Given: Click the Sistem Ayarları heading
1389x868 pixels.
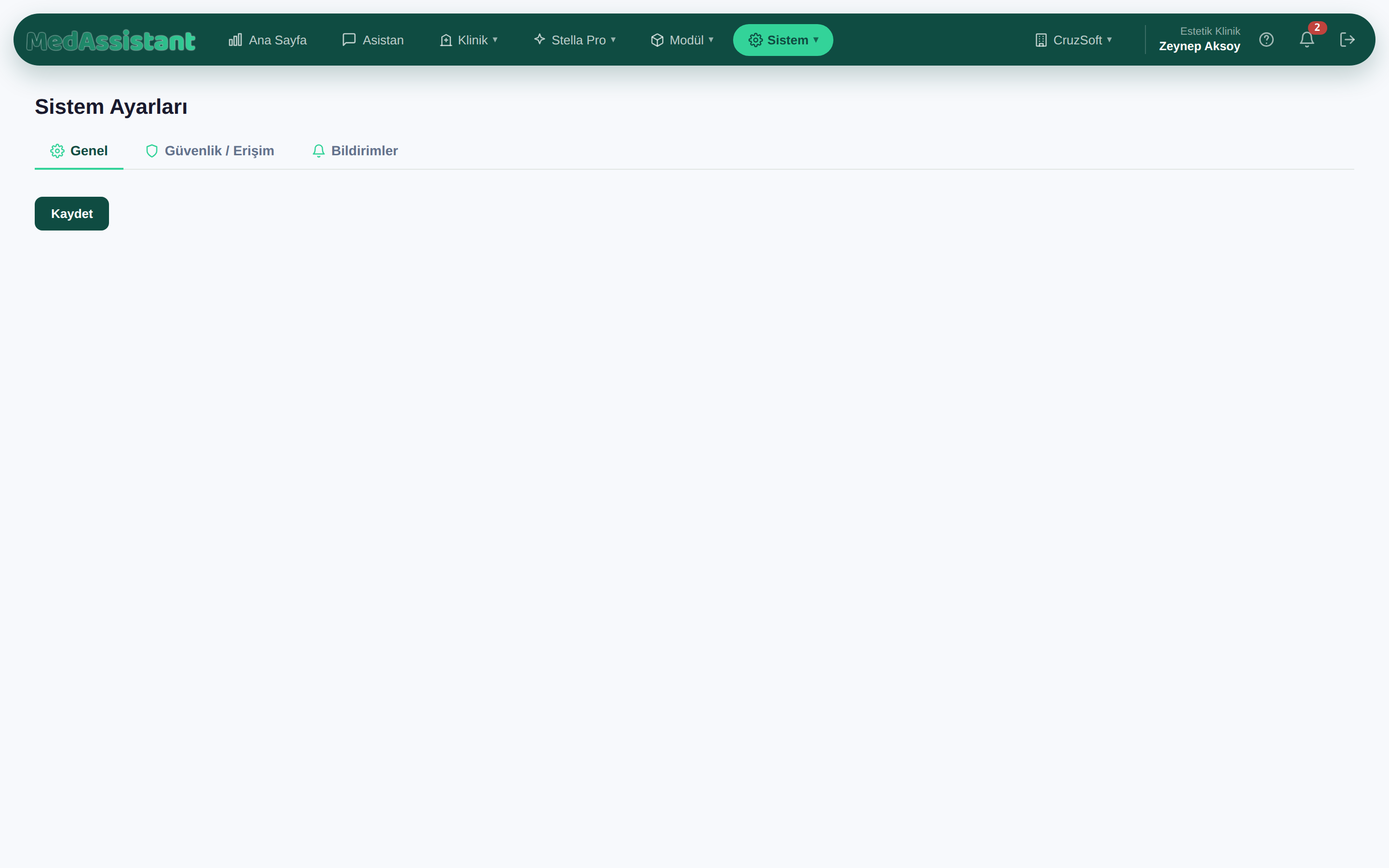Looking at the screenshot, I should click(x=111, y=107).
